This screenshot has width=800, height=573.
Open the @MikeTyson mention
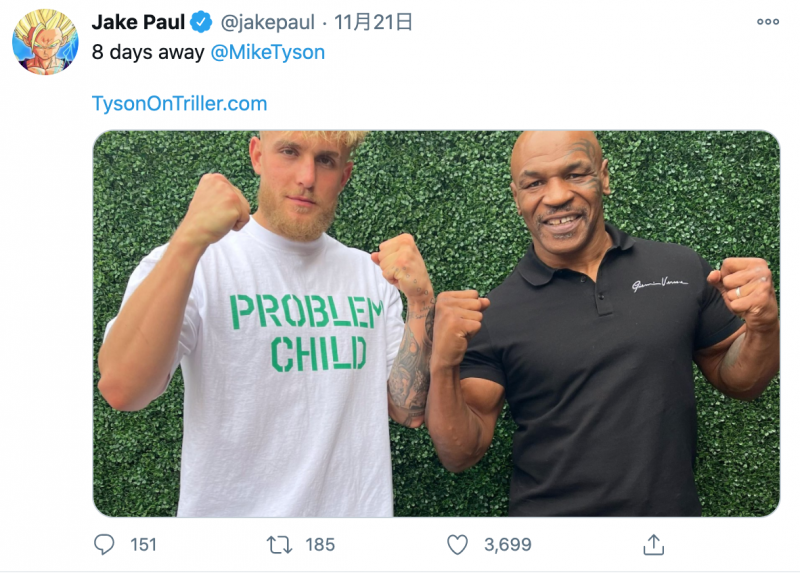[268, 53]
